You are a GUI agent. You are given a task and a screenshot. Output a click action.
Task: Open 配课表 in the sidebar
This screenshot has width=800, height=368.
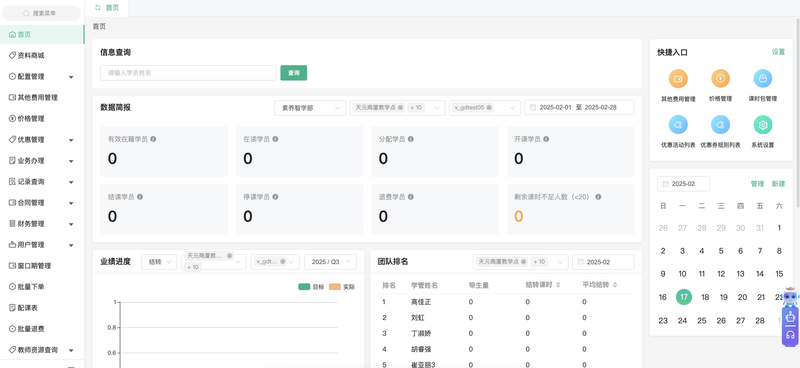pos(42,308)
